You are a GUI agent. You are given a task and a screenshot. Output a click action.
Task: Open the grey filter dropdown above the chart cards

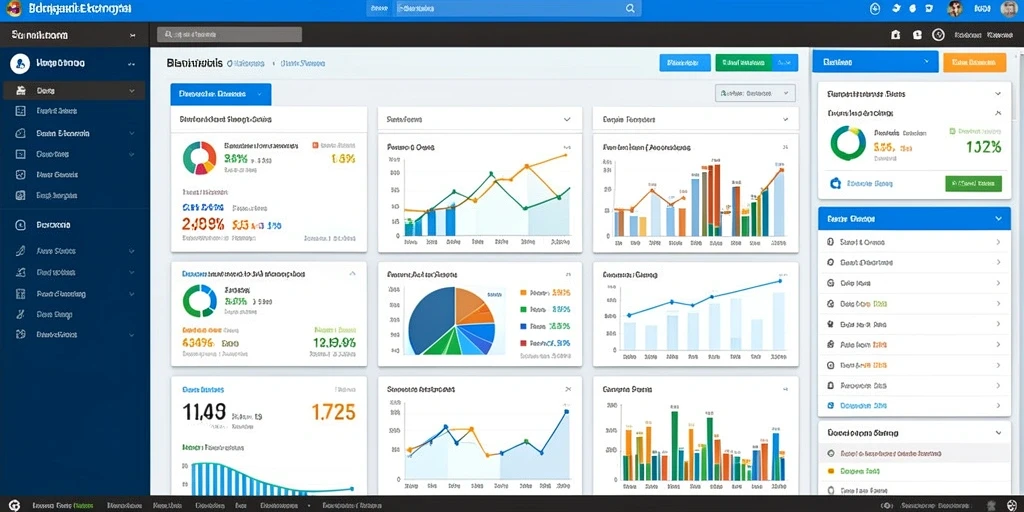tap(756, 93)
